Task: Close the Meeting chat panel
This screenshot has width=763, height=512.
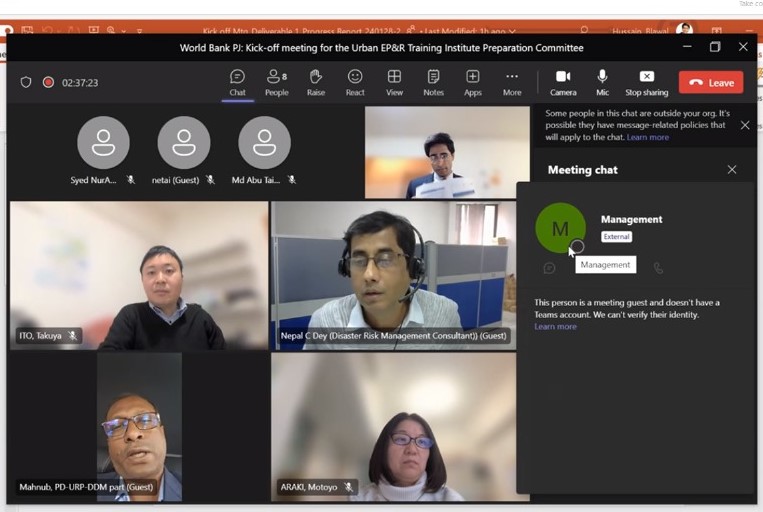Action: click(732, 170)
